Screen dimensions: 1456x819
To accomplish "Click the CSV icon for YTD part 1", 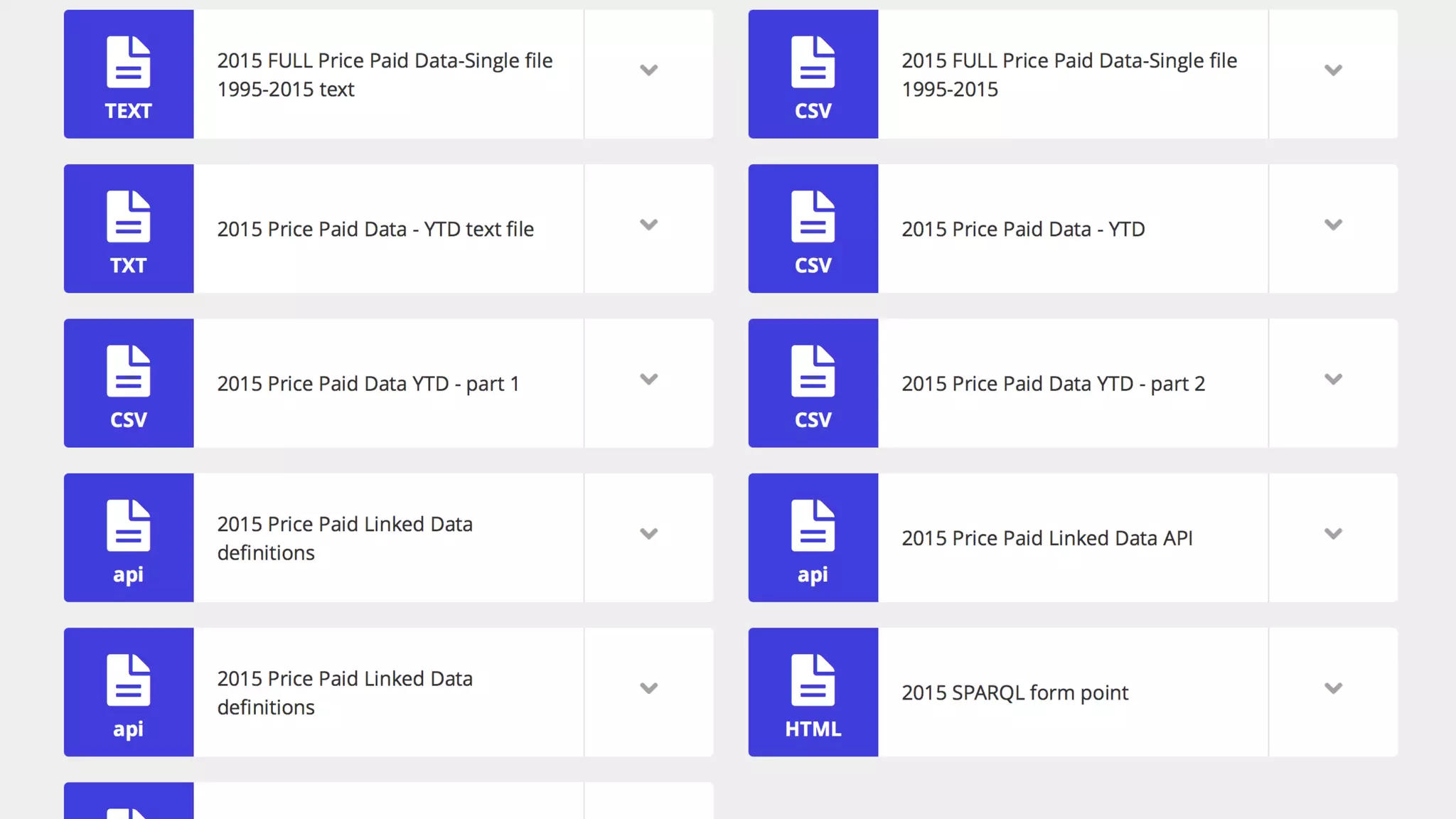I will (x=129, y=382).
